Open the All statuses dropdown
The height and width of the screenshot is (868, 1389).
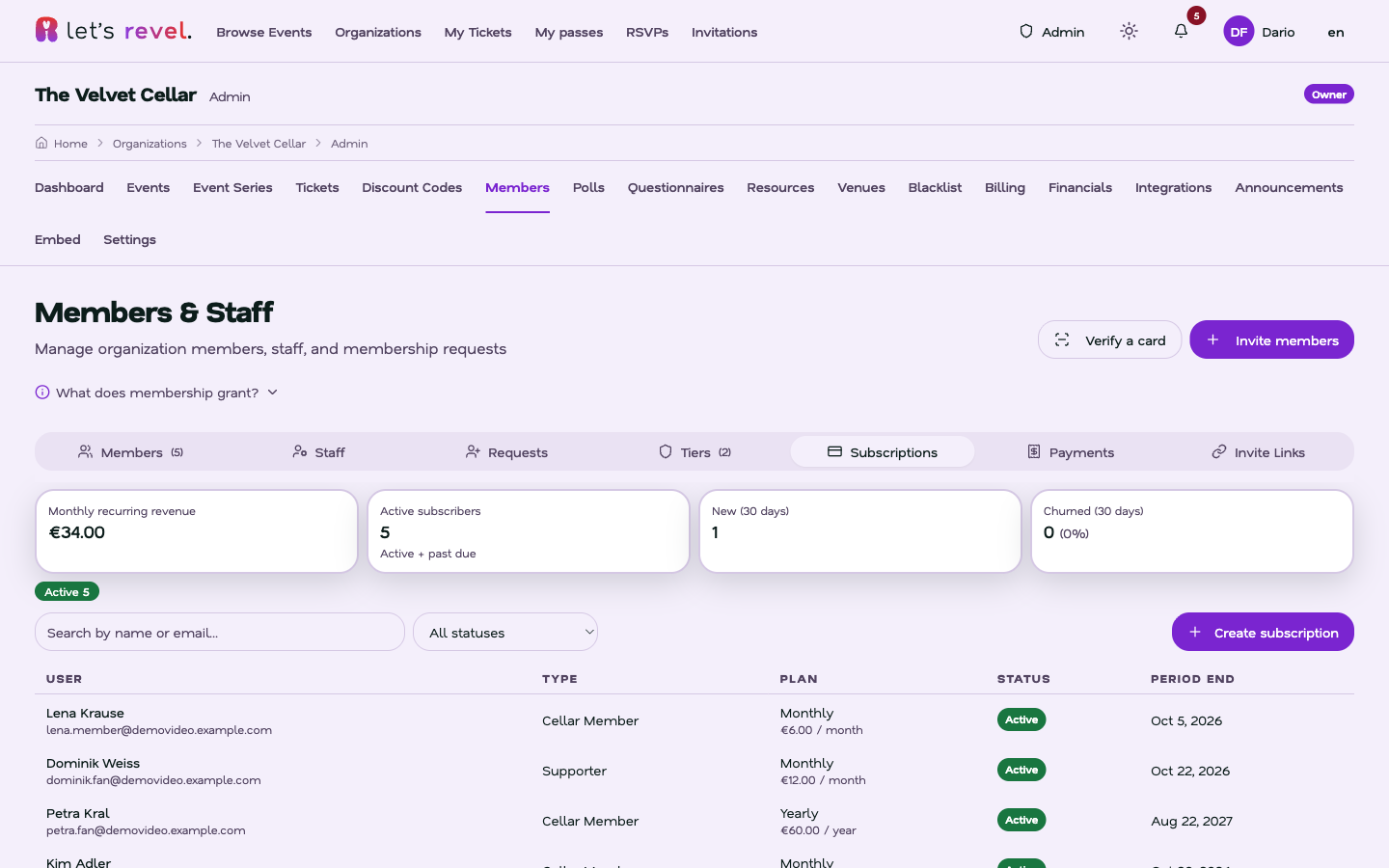click(505, 632)
